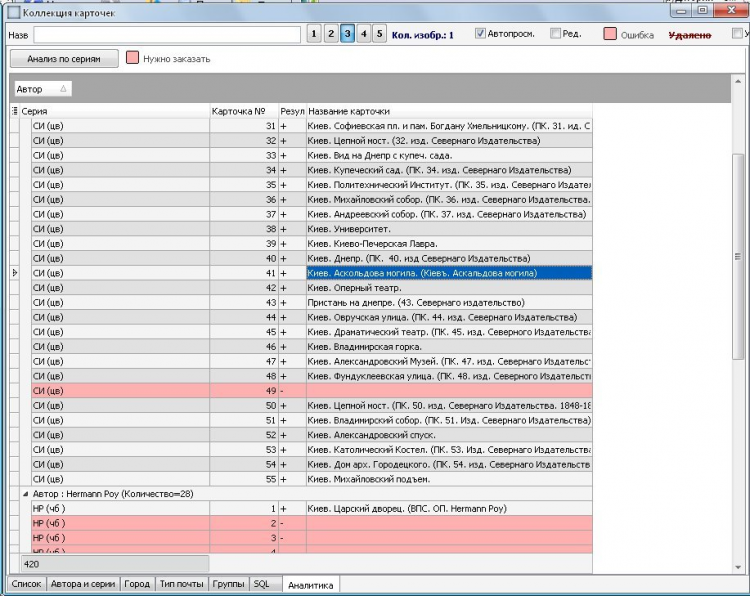Tick the partly visible checkbox after Удалено
Viewport: 750px width, 596px height.
738,33
